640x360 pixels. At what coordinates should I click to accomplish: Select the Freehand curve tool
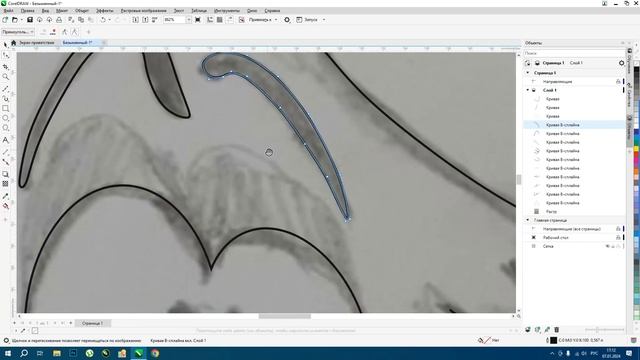[5, 88]
